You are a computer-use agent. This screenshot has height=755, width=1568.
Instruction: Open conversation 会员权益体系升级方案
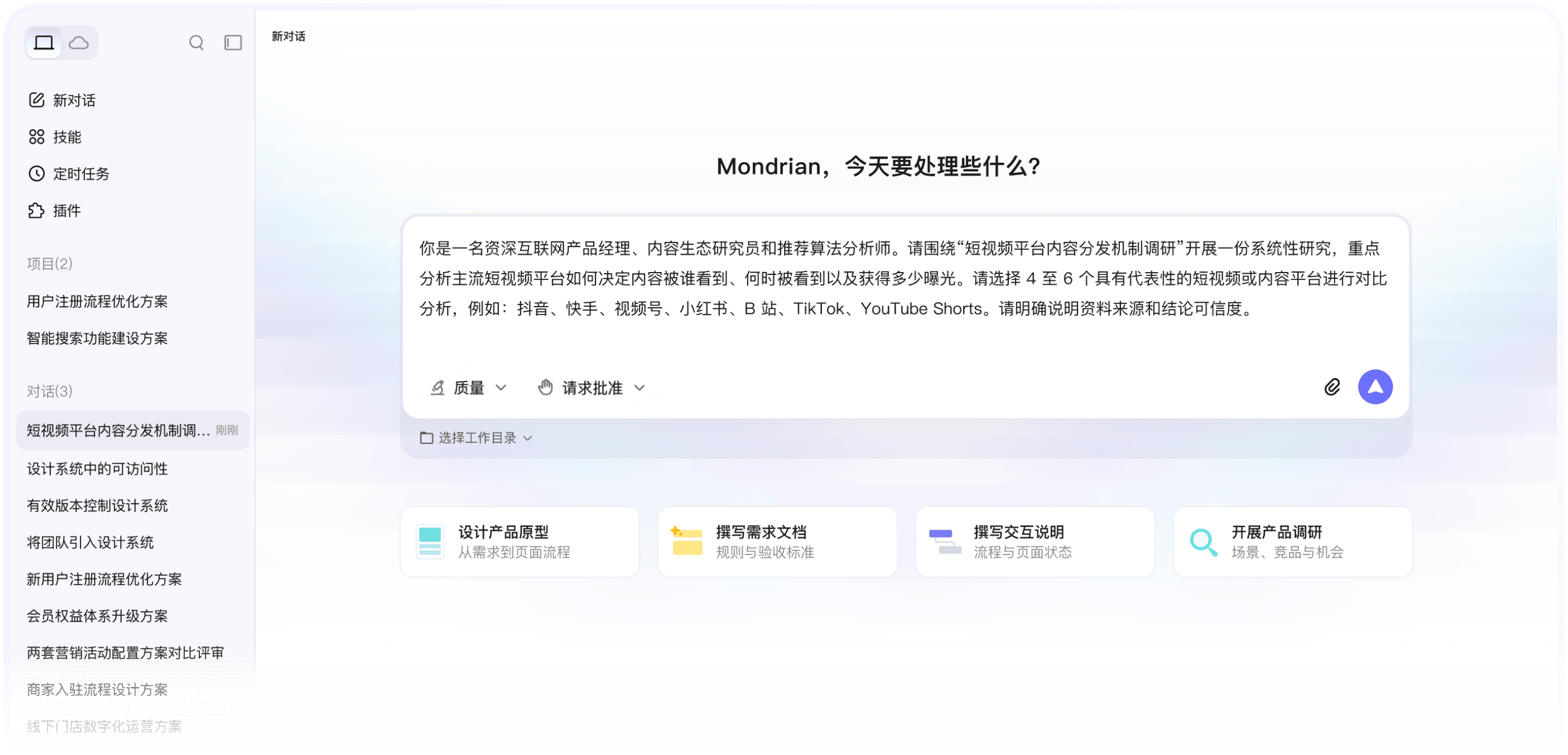[x=97, y=616]
